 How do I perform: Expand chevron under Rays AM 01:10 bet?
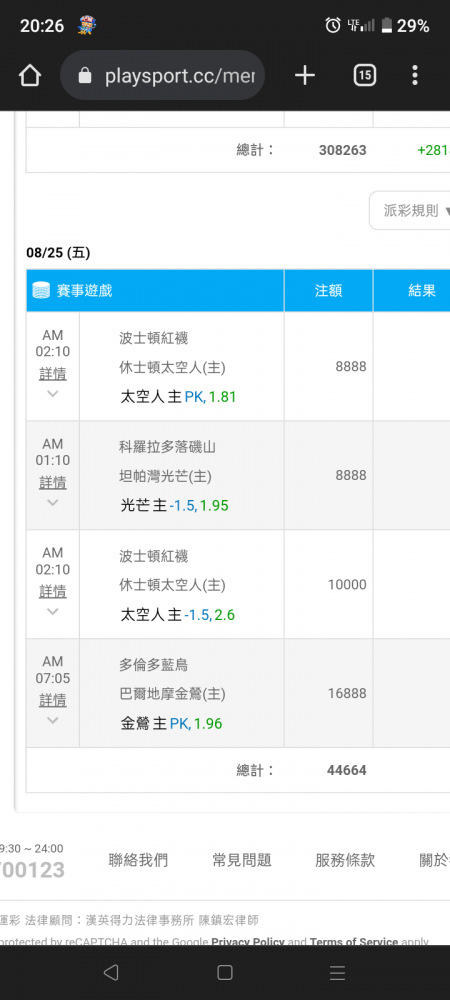click(53, 503)
